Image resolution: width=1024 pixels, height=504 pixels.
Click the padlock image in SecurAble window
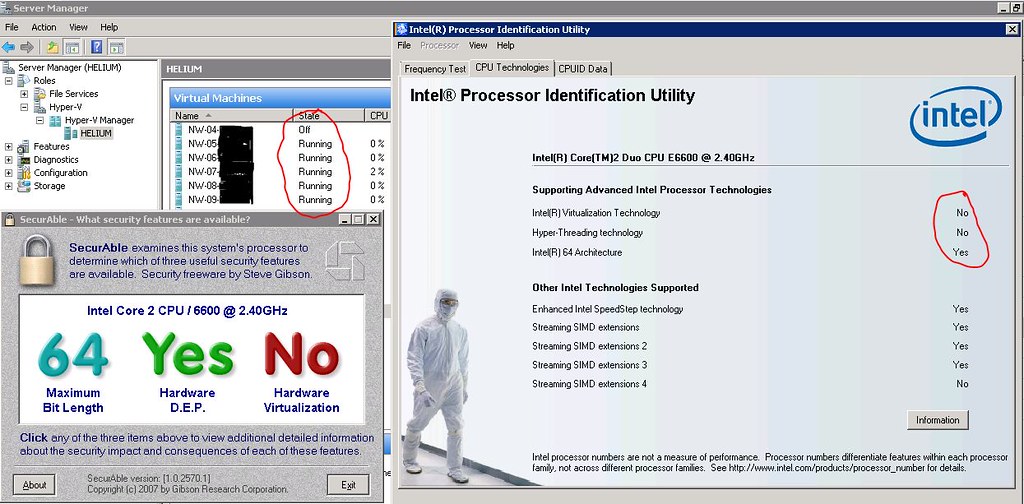(x=37, y=260)
